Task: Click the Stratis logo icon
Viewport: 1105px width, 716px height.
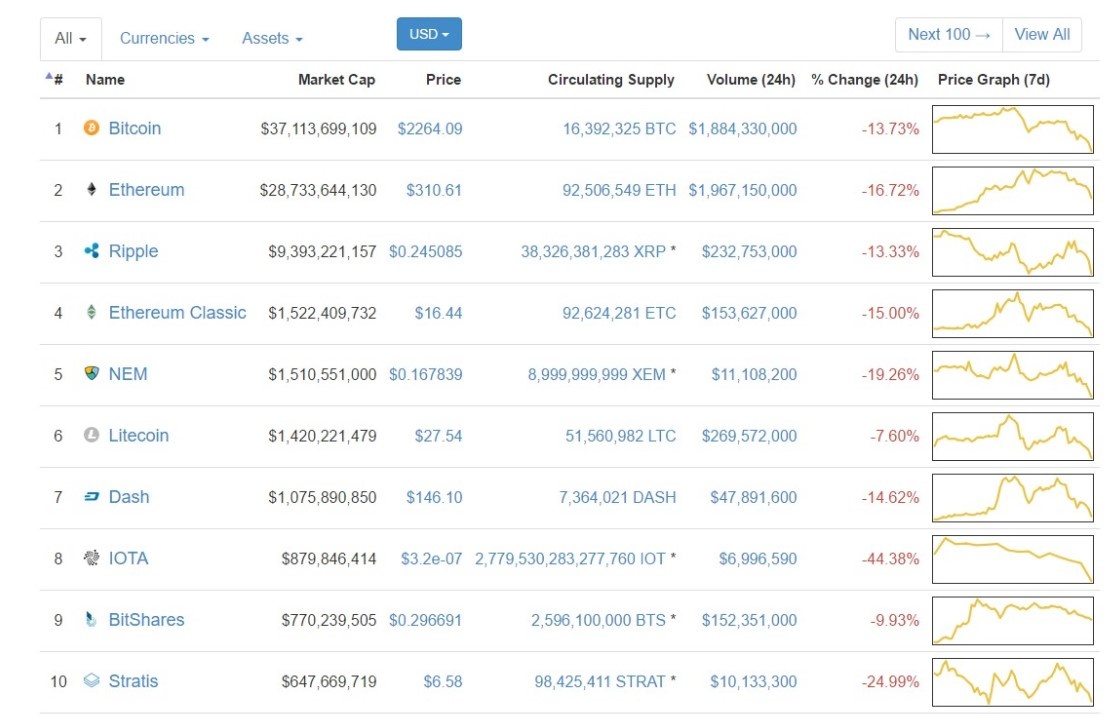Action: coord(91,680)
